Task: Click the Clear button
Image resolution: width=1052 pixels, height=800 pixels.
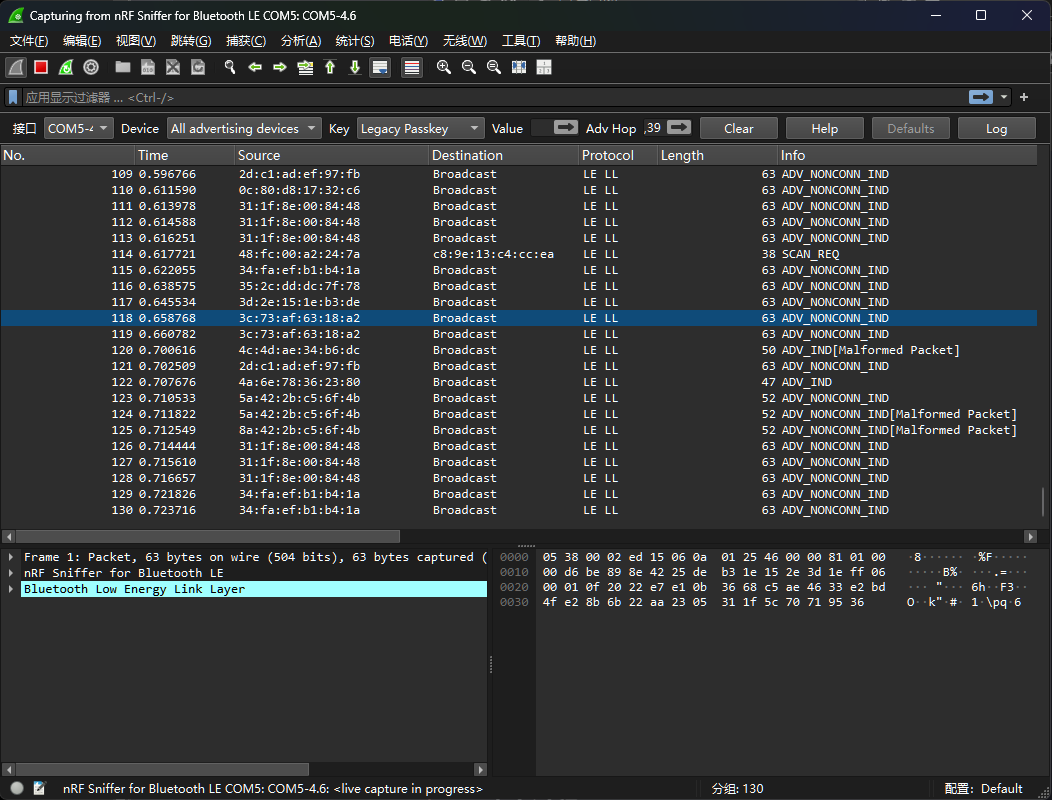Action: [x=739, y=128]
